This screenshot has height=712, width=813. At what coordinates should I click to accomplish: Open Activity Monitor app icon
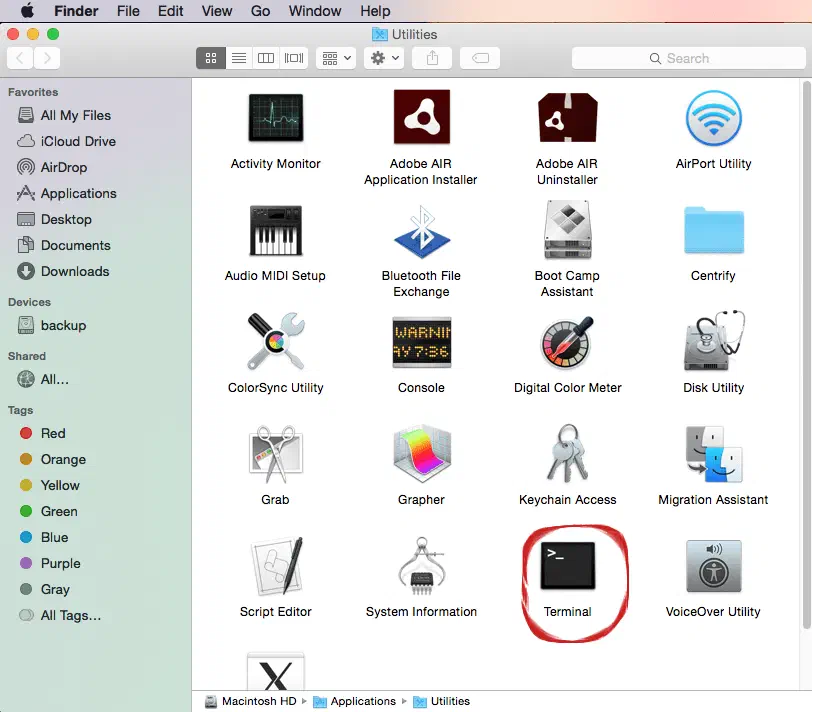coord(275,118)
